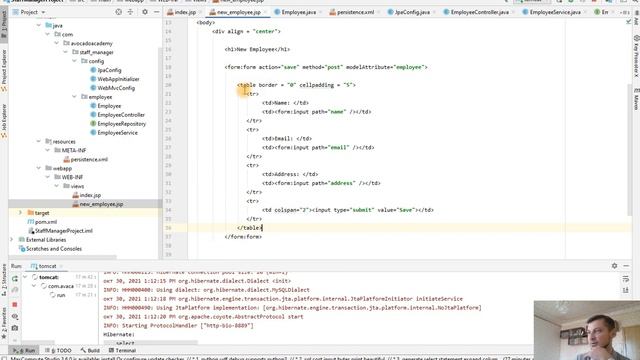Open EmployeeController.java tab

point(479,12)
